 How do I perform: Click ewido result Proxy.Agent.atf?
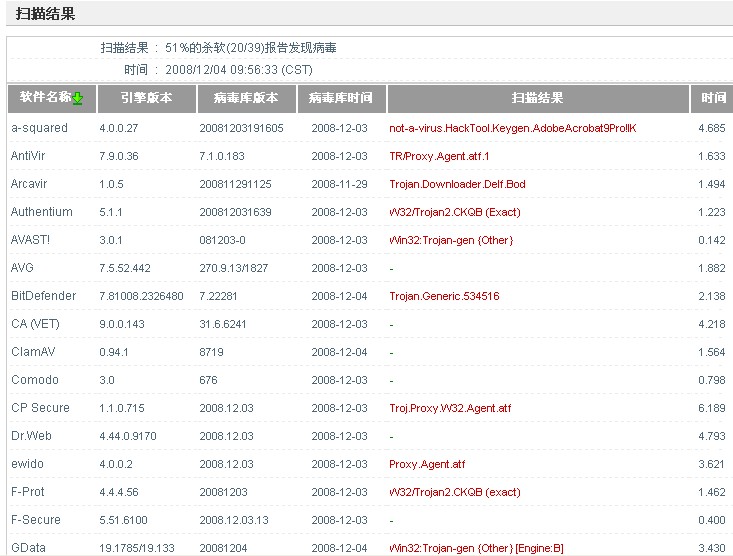427,464
